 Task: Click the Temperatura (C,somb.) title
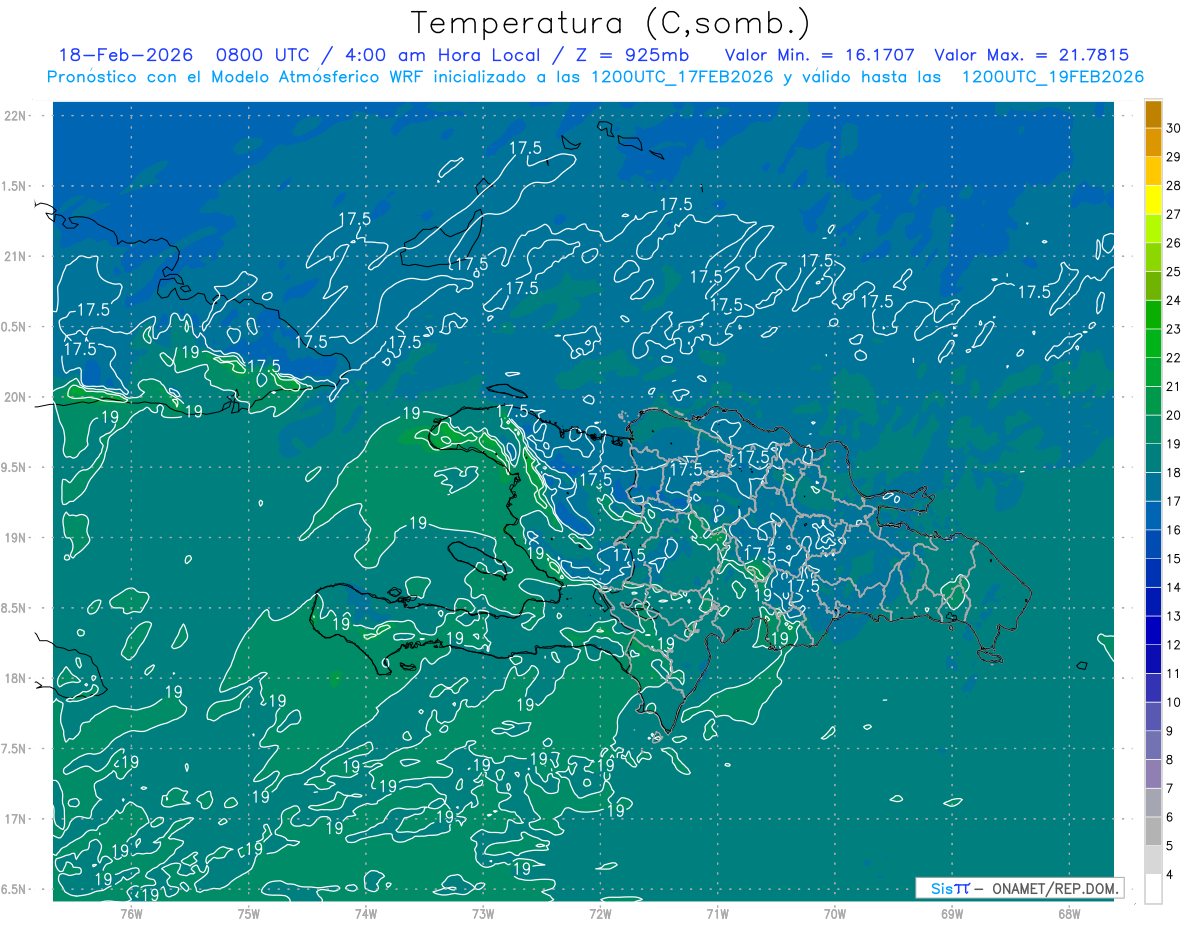[x=611, y=23]
